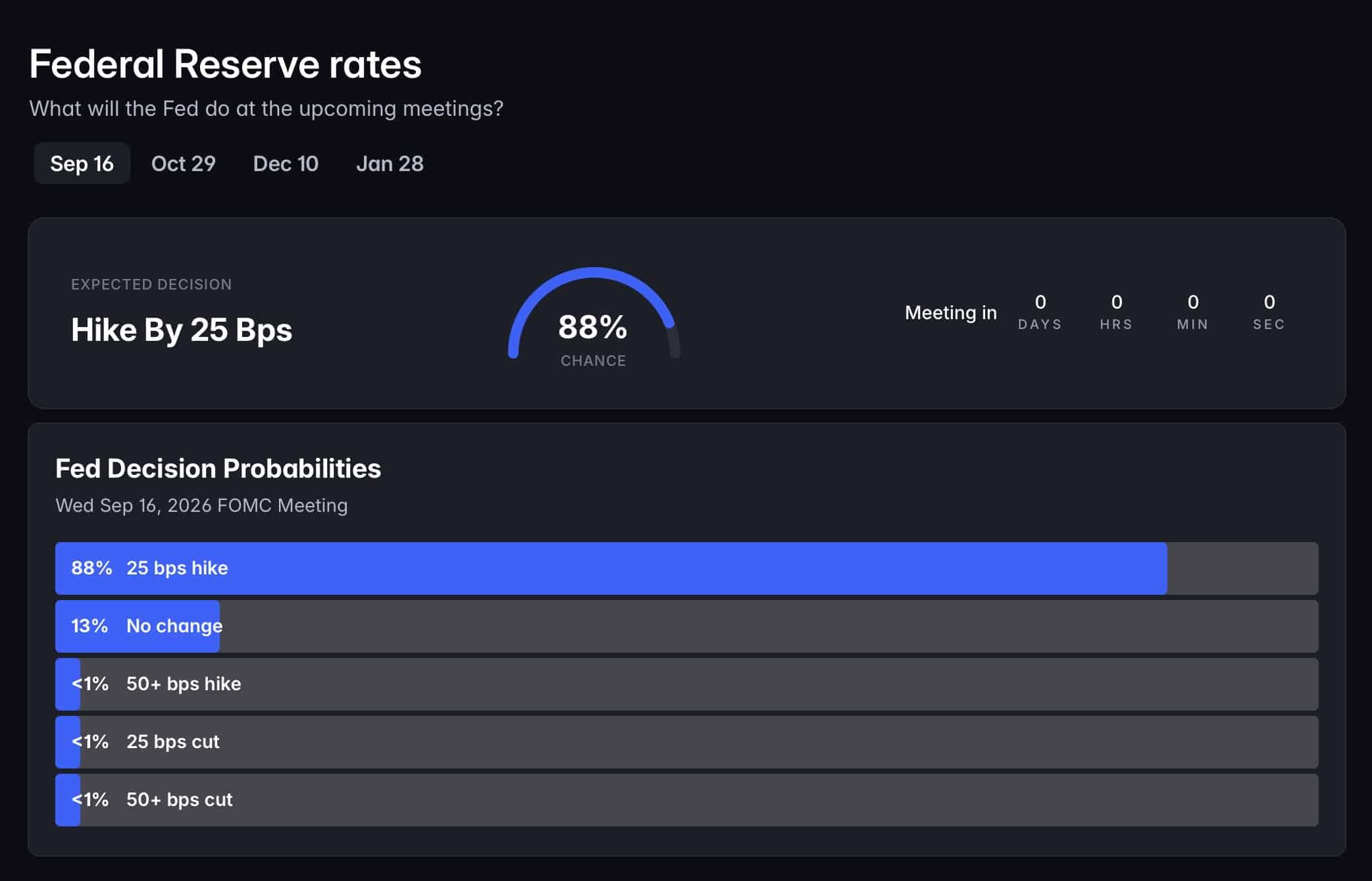This screenshot has height=881, width=1372.
Task: View the Jan 28 meeting tab
Action: coord(390,163)
